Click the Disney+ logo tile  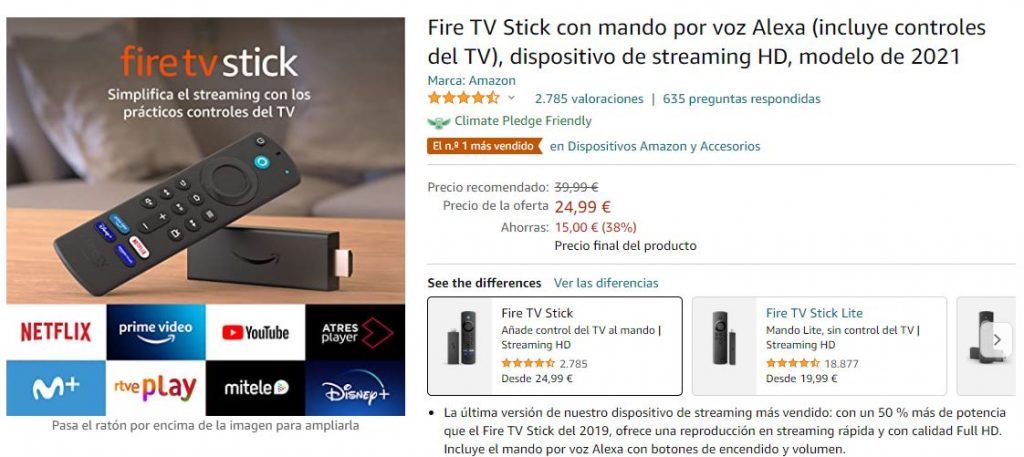click(355, 388)
